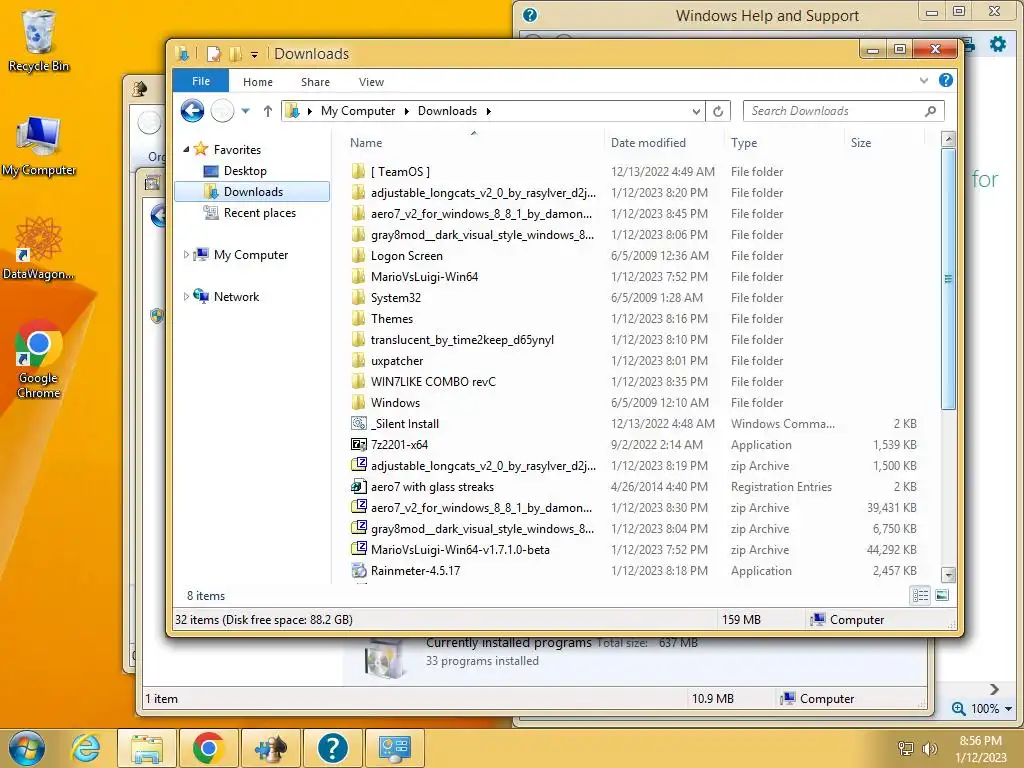Select the 7z2201-x64 application file
The height and width of the screenshot is (768, 1024).
tap(399, 445)
